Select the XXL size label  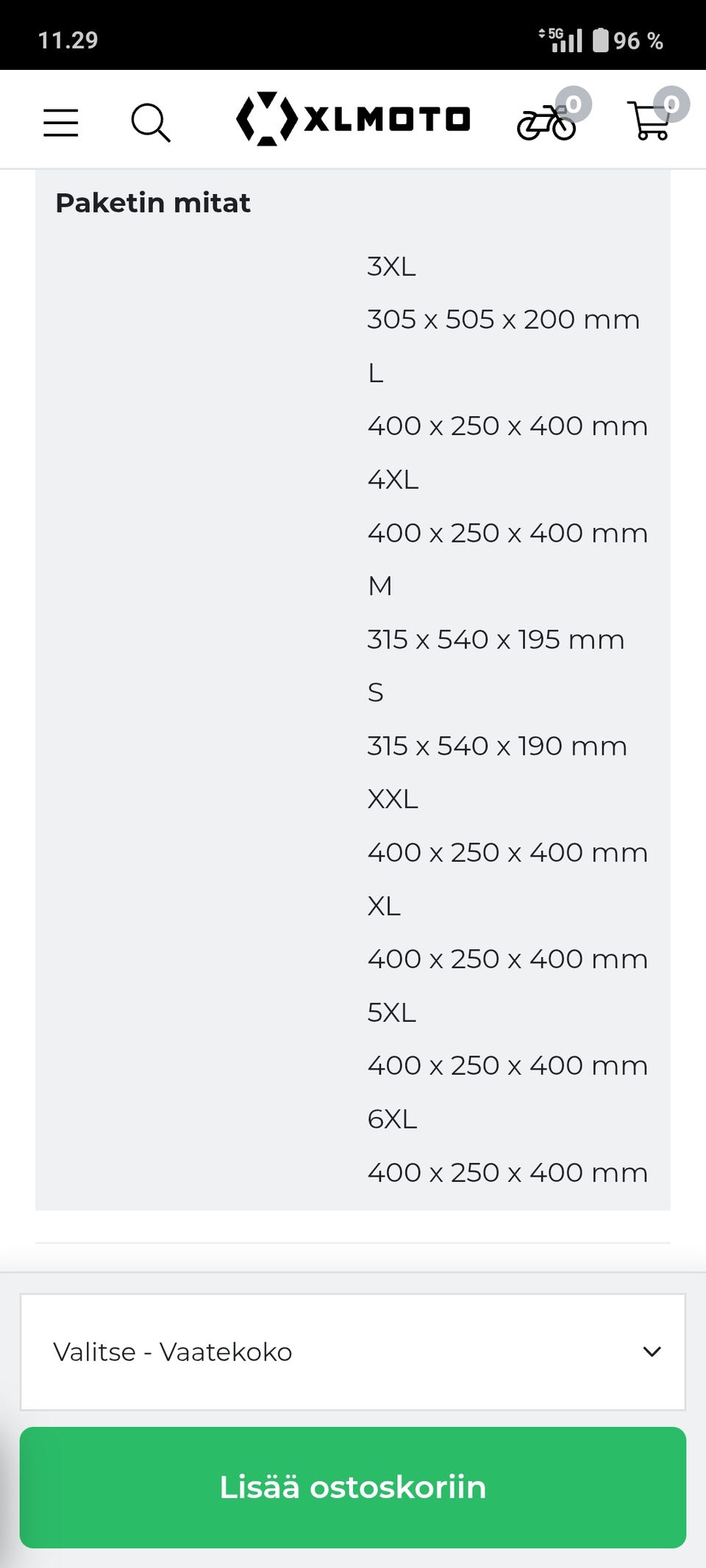pos(393,799)
